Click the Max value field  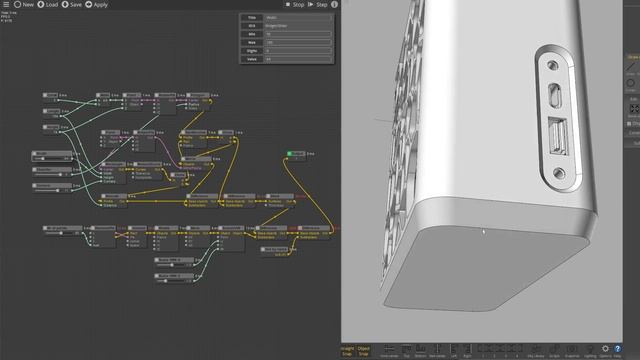tap(298, 42)
